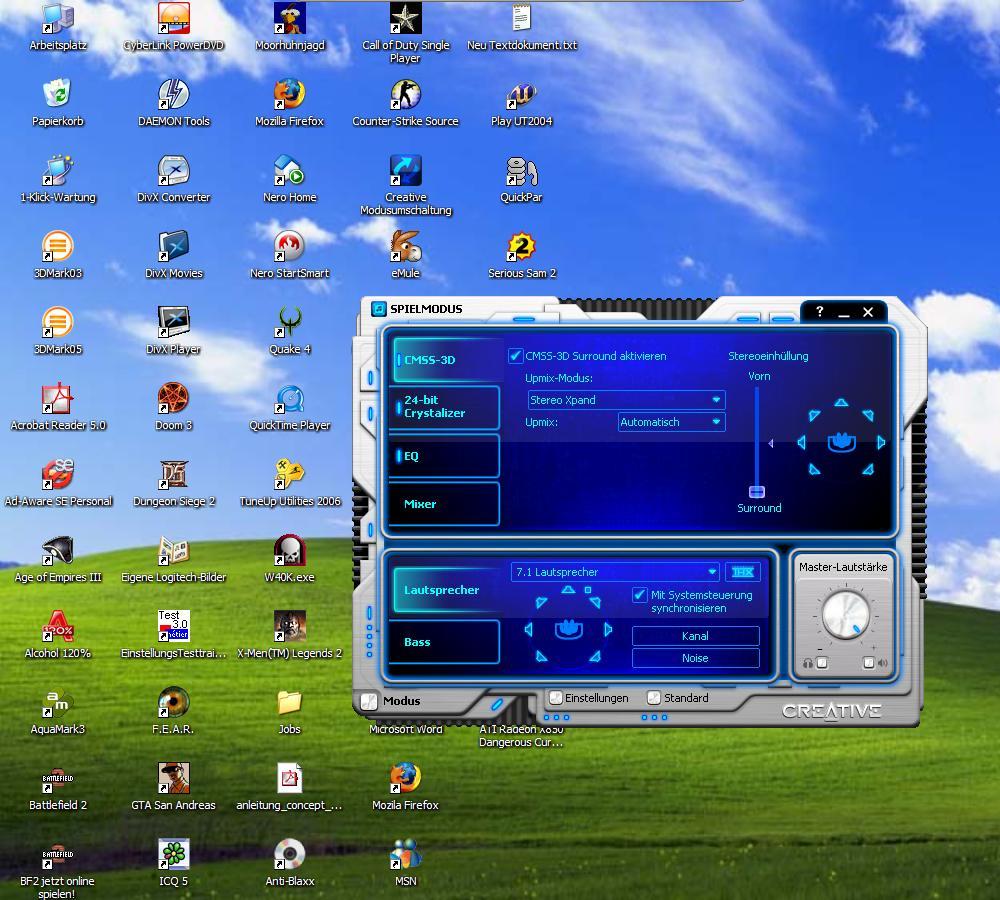Switch to the CMSS-3D tab
Viewport: 1000px width, 900px height.
pos(444,360)
